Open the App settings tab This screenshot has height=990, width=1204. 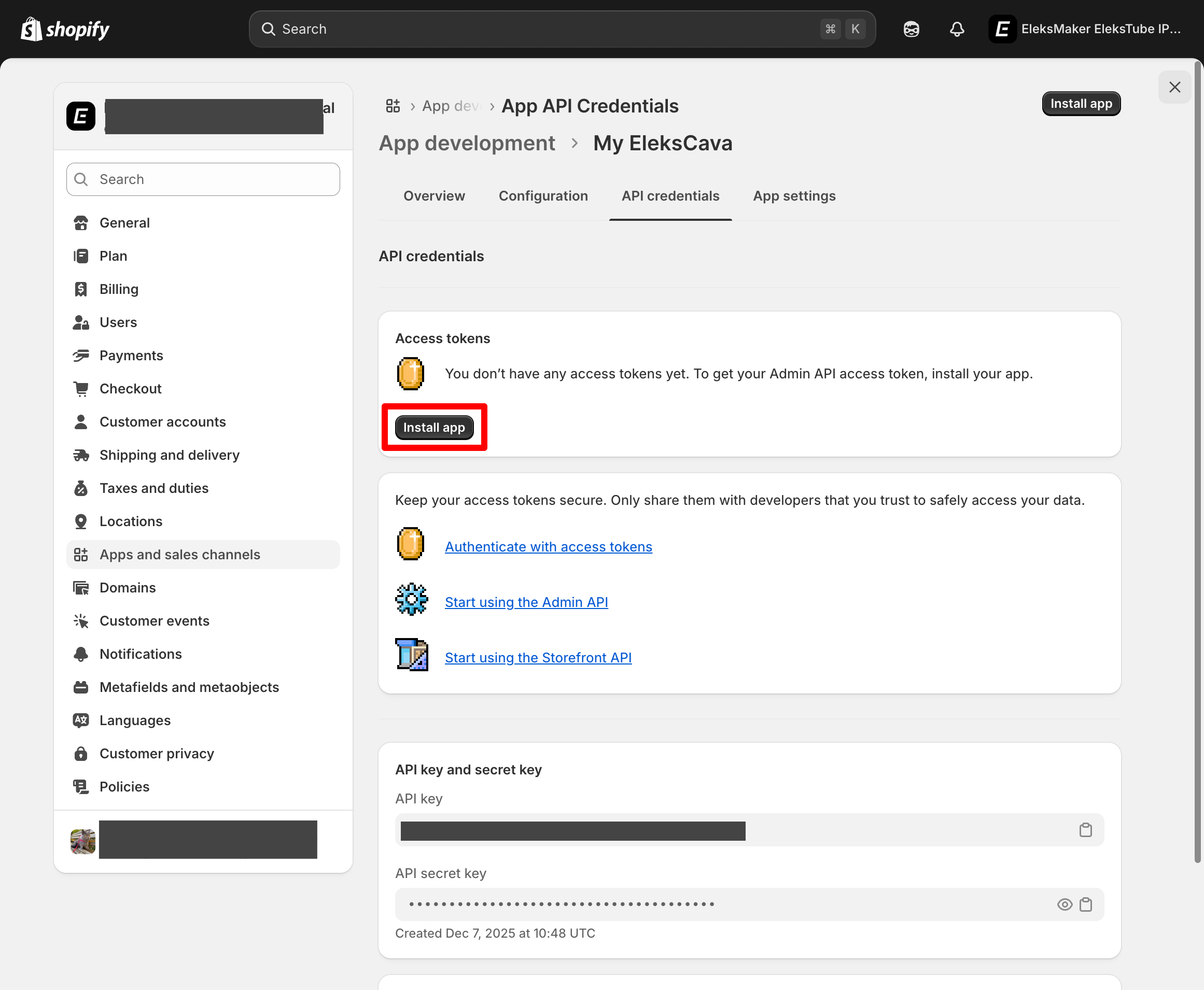pyautogui.click(x=794, y=195)
